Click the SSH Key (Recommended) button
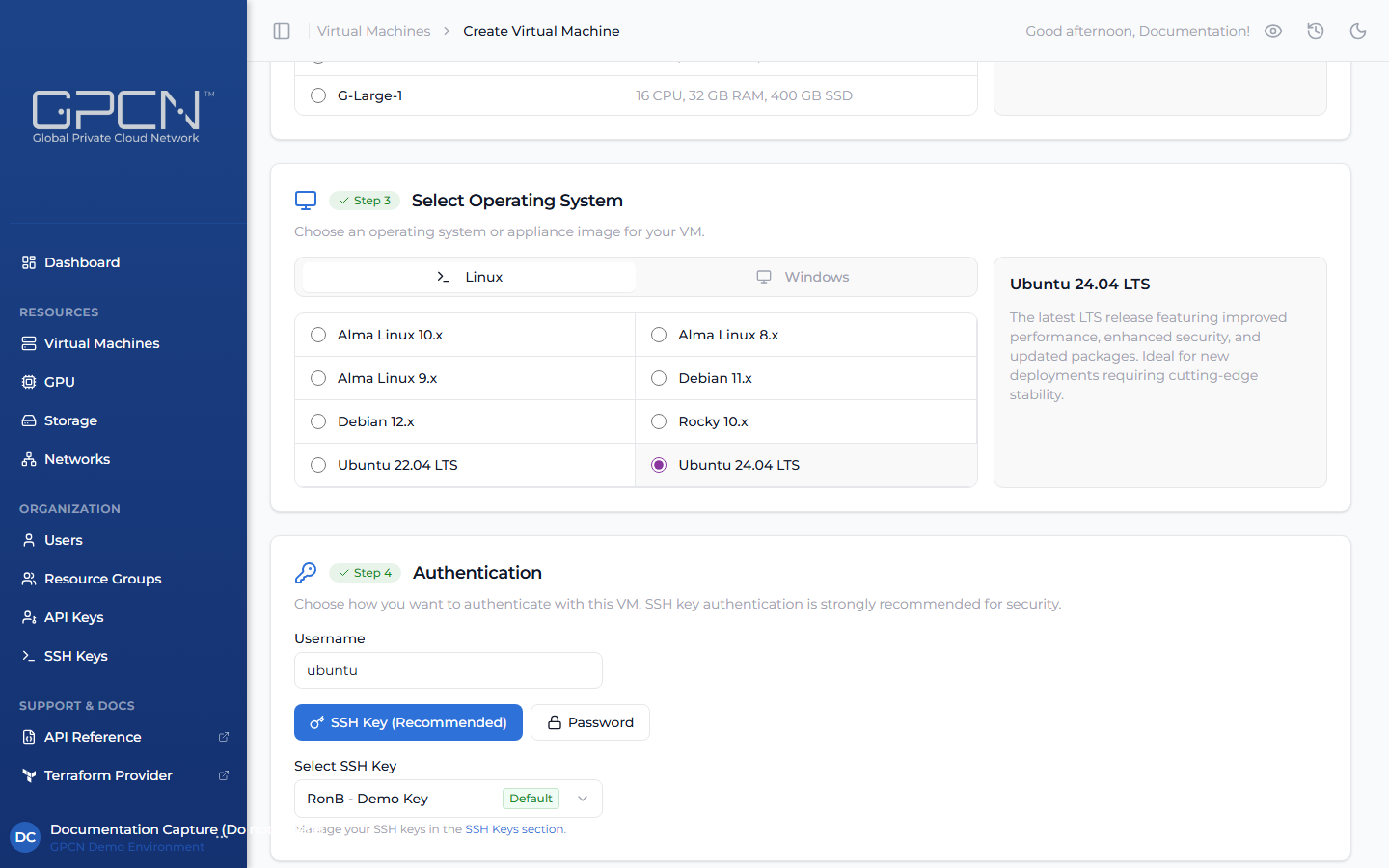The image size is (1389, 868). coord(408,722)
